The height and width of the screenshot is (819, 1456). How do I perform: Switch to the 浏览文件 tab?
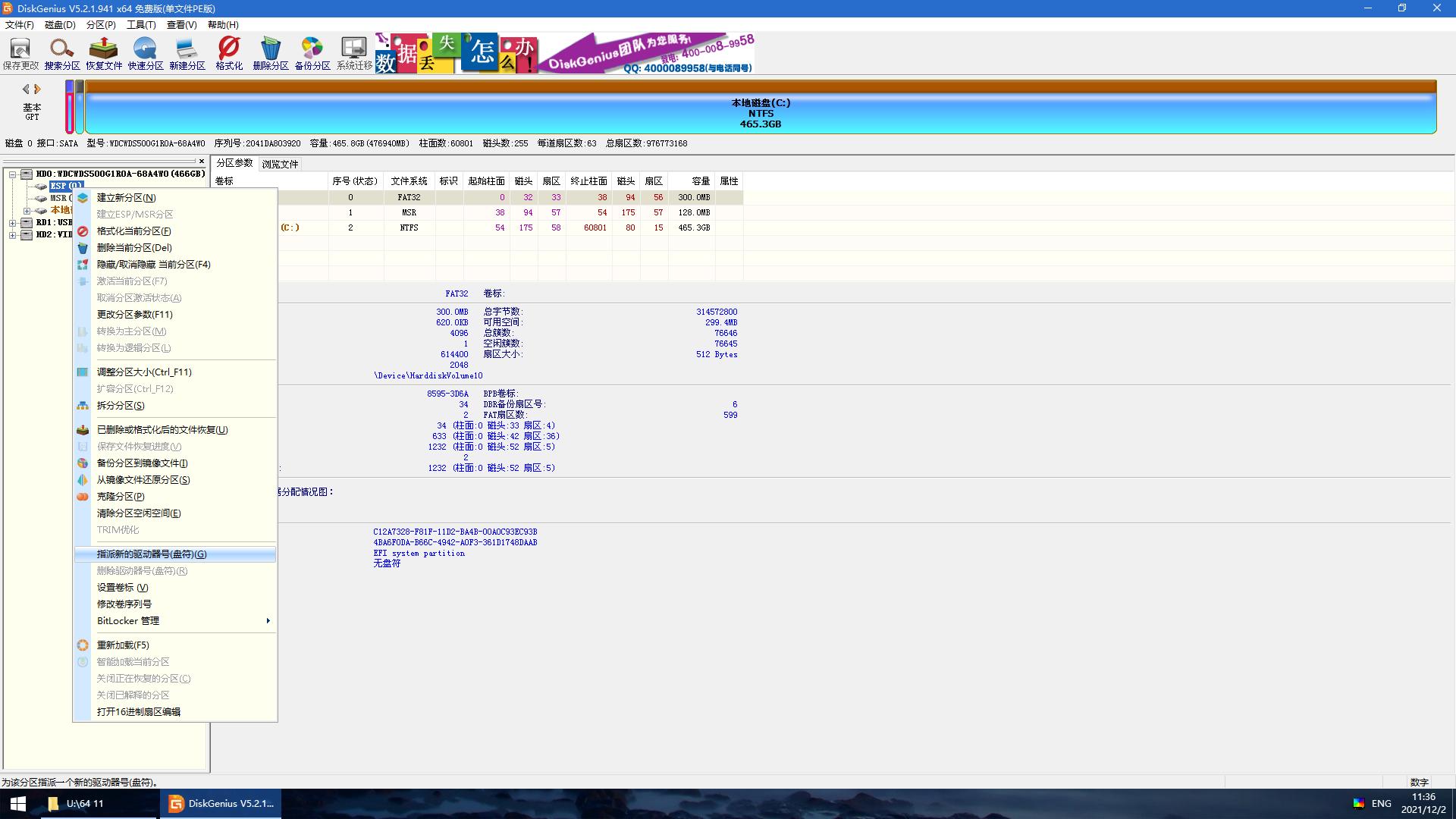[280, 164]
